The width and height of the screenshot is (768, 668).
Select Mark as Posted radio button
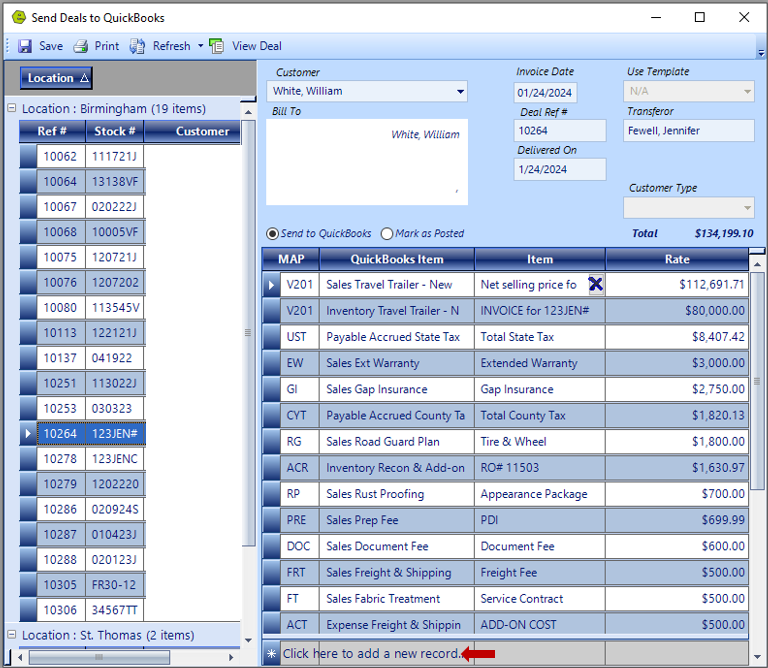coord(387,234)
